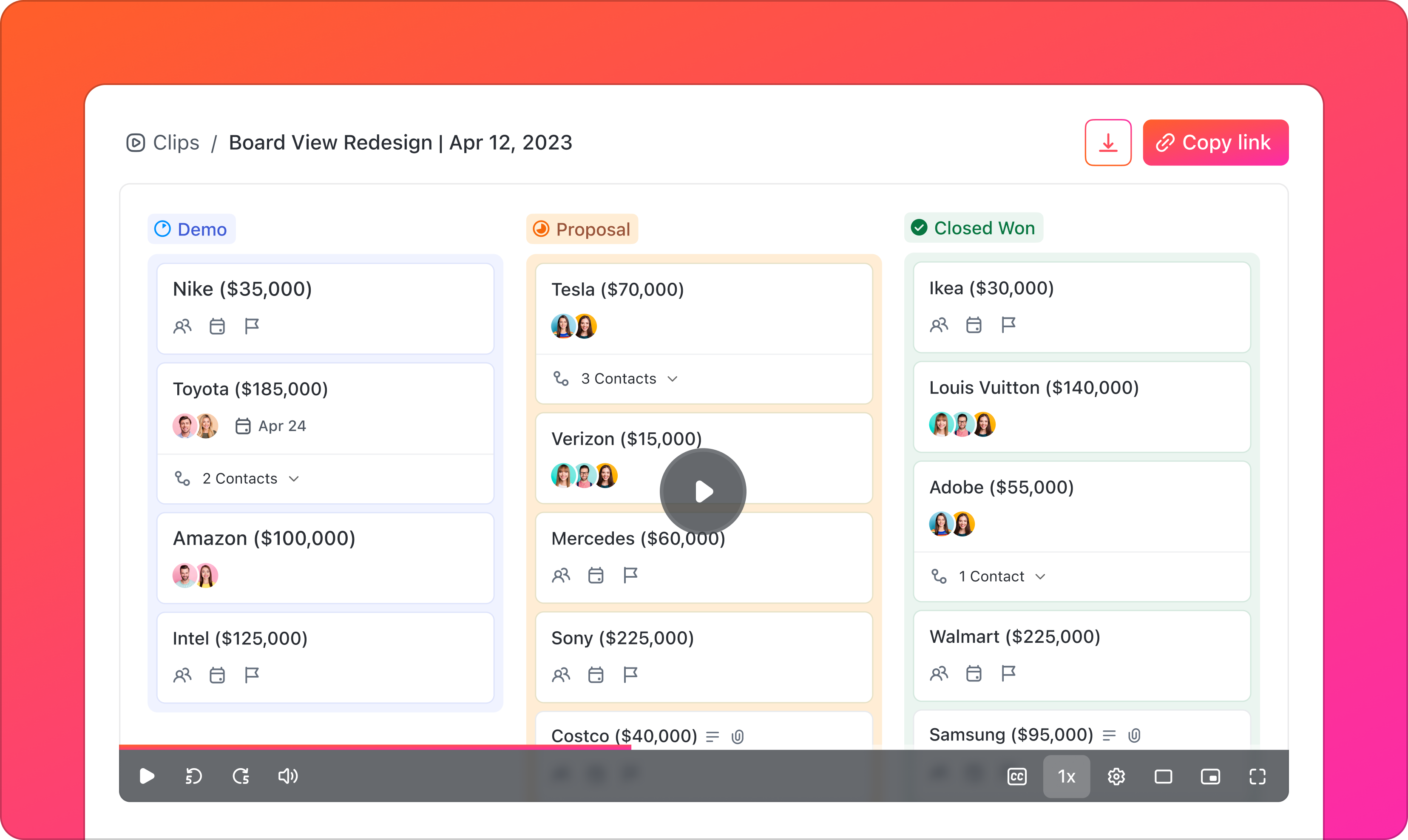Toggle fullscreen playback
The height and width of the screenshot is (840, 1408).
(1258, 777)
